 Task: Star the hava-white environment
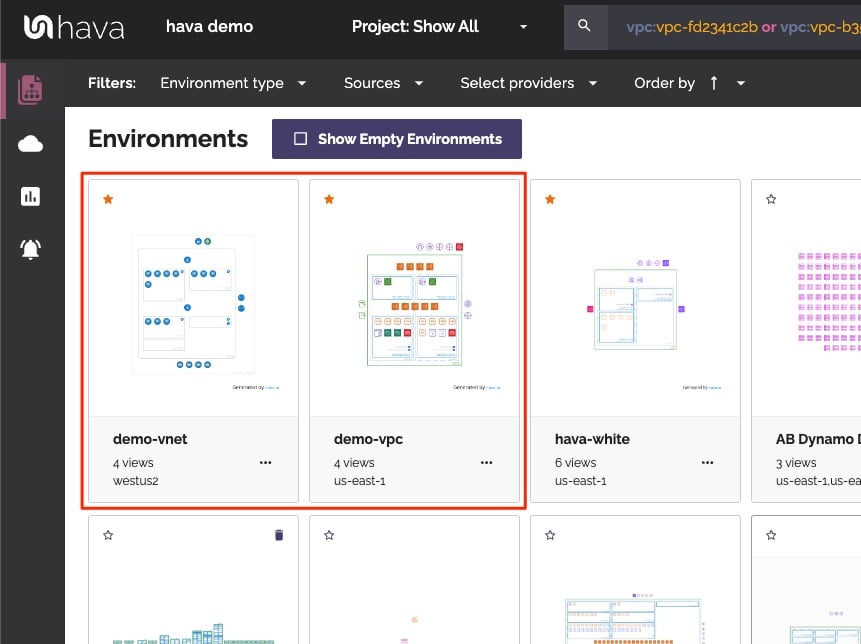(x=550, y=199)
